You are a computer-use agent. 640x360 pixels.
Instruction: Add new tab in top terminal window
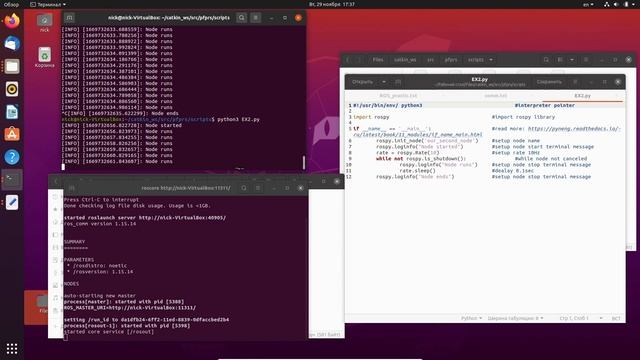[x=69, y=18]
